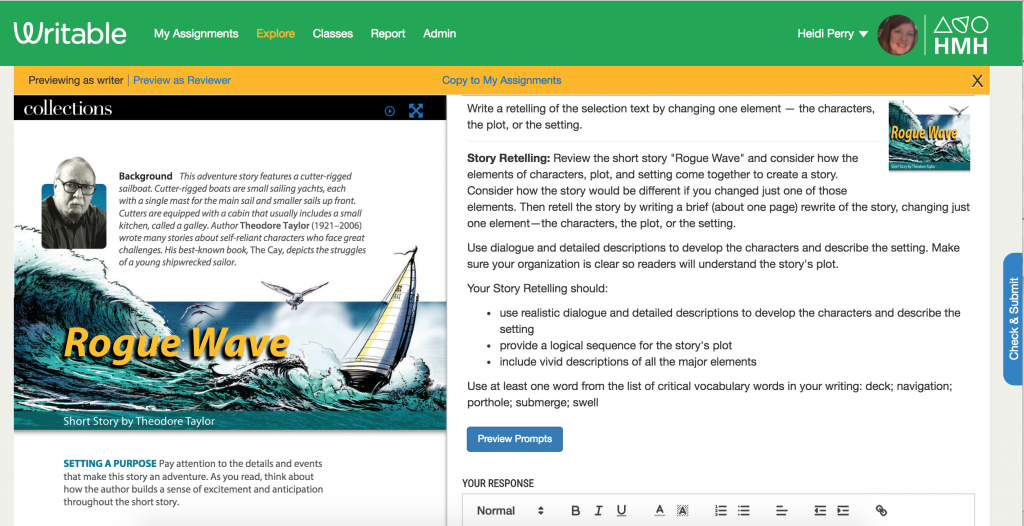Viewport: 1024px width, 526px height.
Task: Click Copy to My Assignments link
Action: [x=502, y=80]
